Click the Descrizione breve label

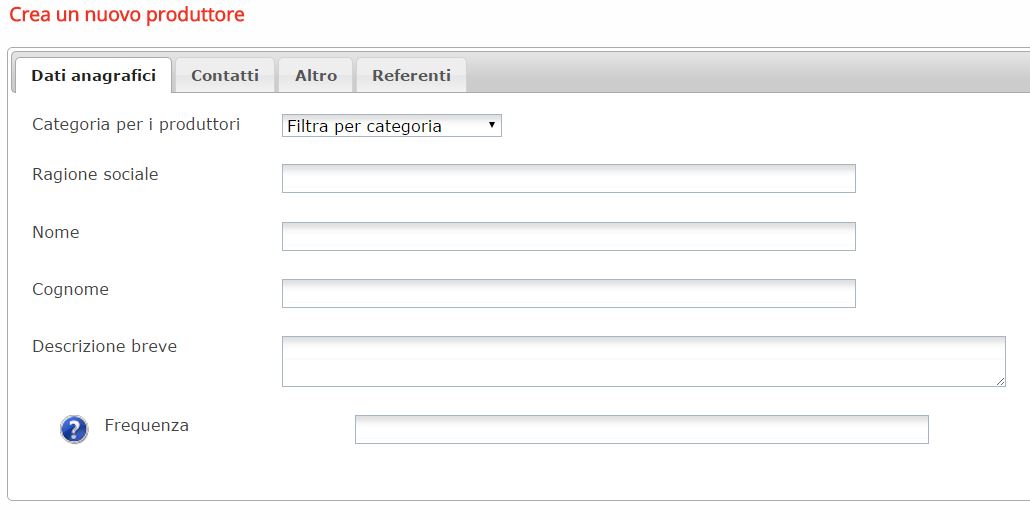click(x=104, y=347)
